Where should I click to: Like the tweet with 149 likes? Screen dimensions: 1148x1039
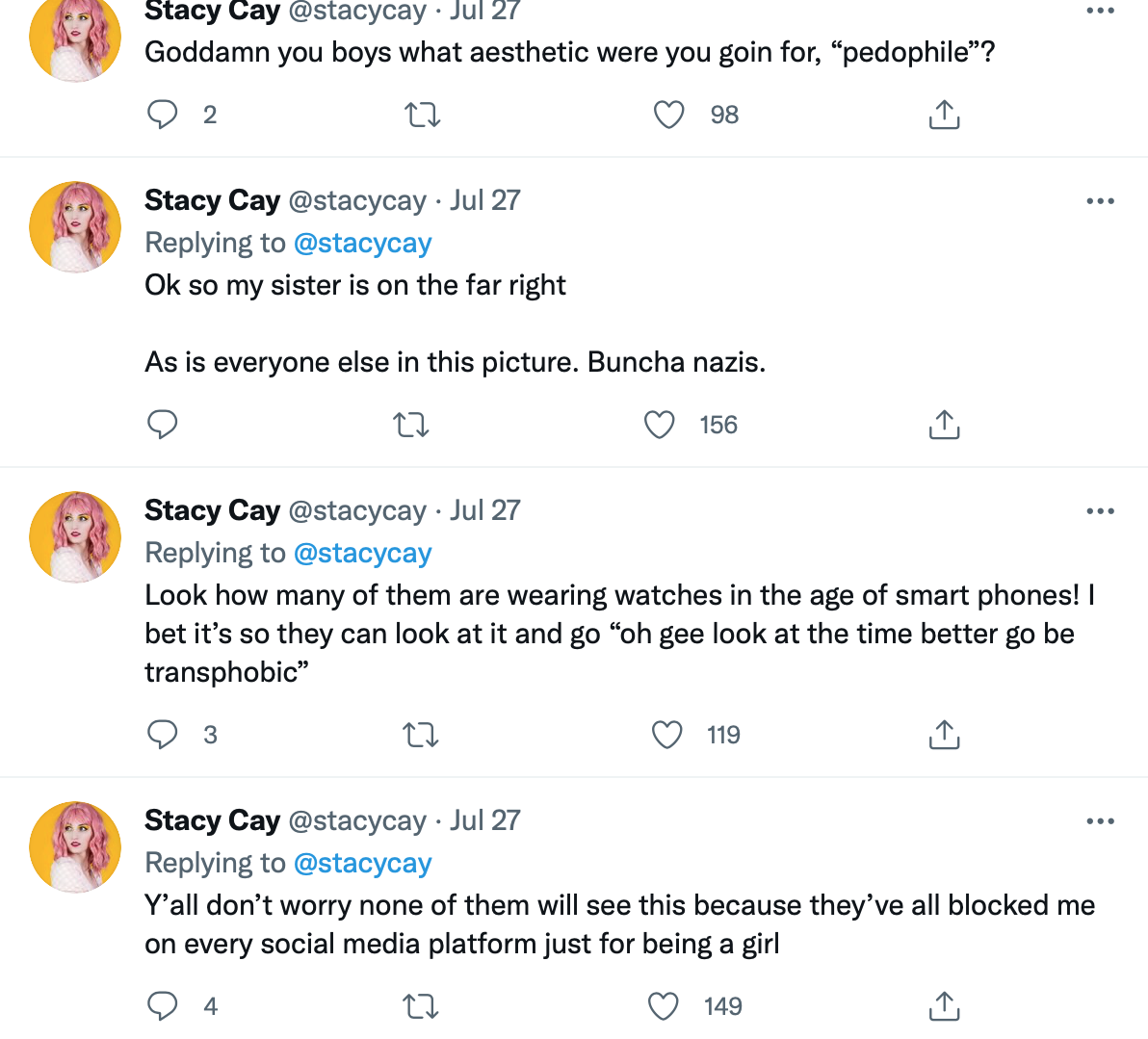[664, 1006]
